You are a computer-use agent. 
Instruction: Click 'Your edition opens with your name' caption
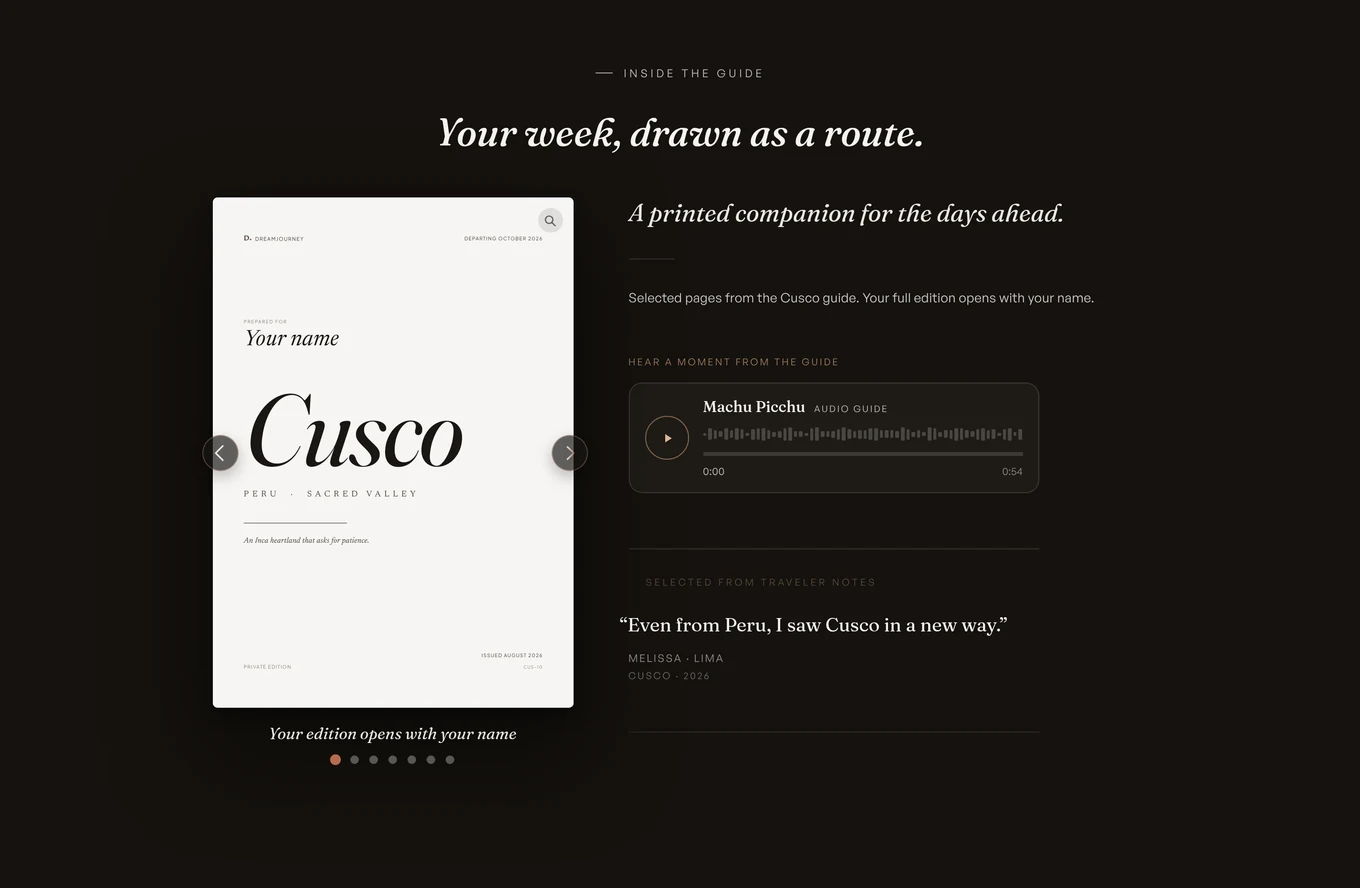393,734
